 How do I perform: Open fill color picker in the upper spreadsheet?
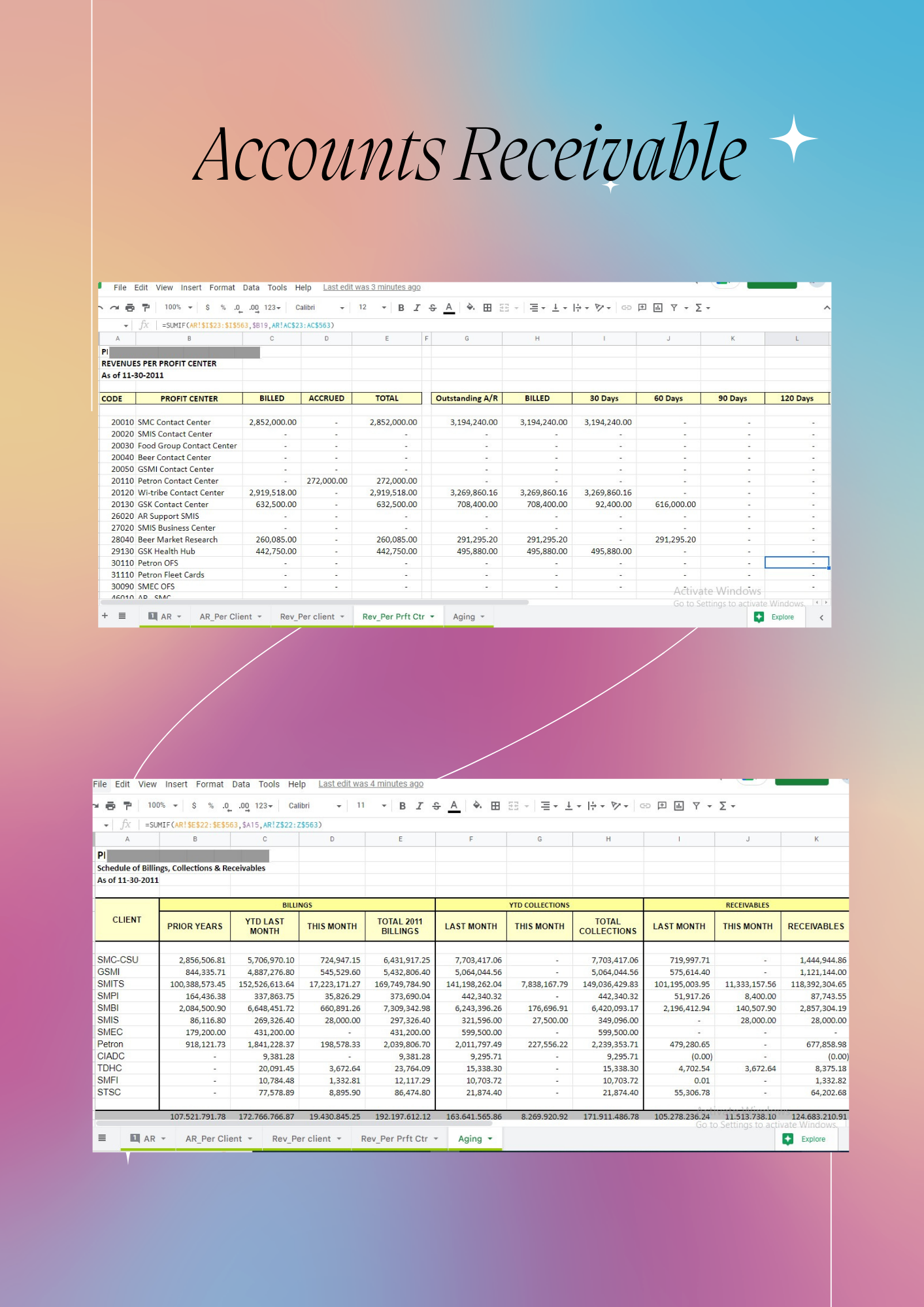(470, 308)
